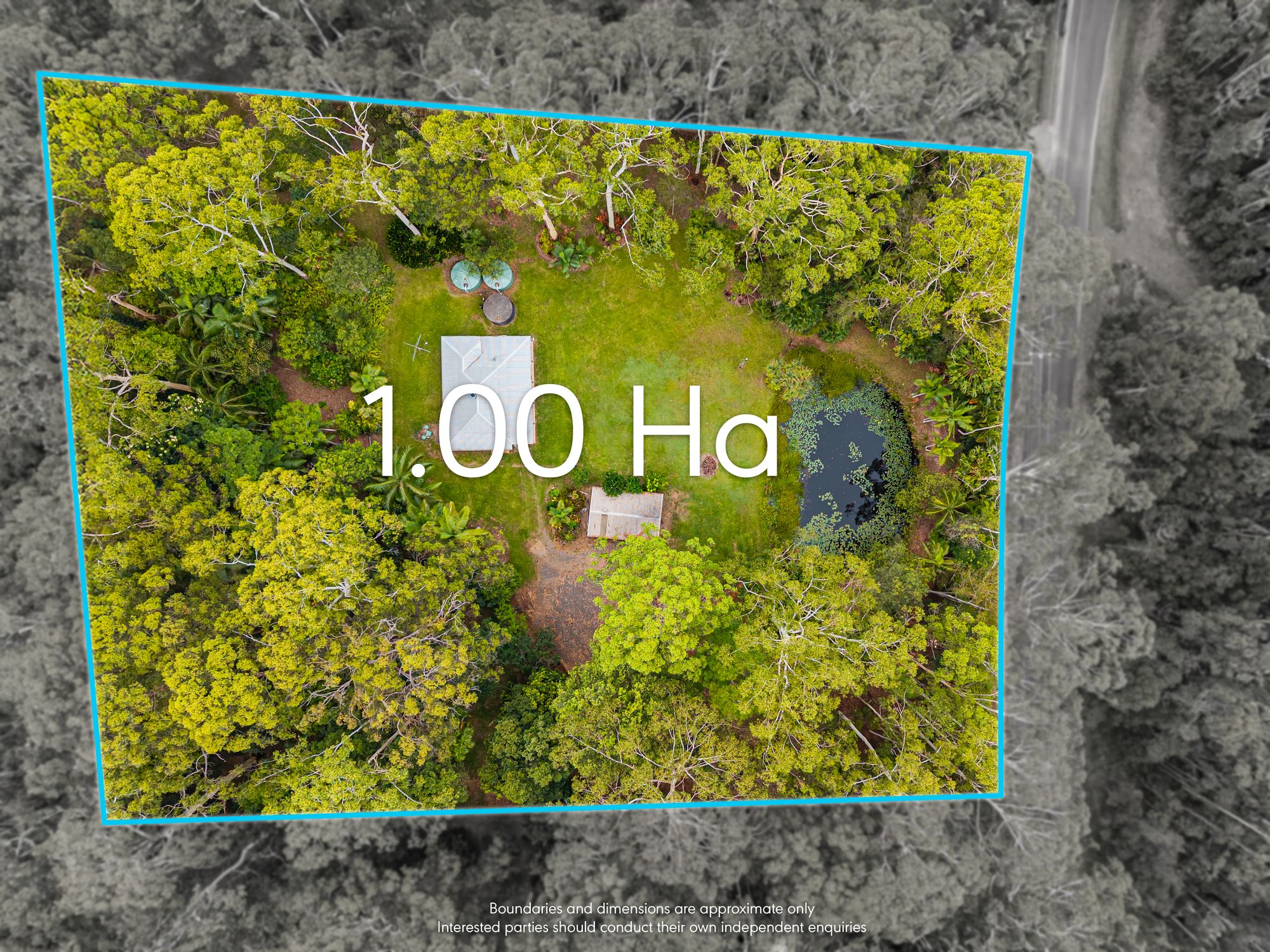Viewport: 1270px width, 952px height.
Task: Click the 'Interested parties should conduct' disclaimer line
Action: pos(652,927)
